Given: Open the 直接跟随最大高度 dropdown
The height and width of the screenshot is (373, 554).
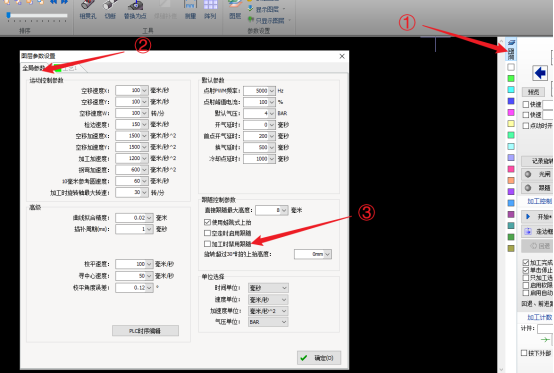Looking at the screenshot, I should pyautogui.click(x=284, y=210).
